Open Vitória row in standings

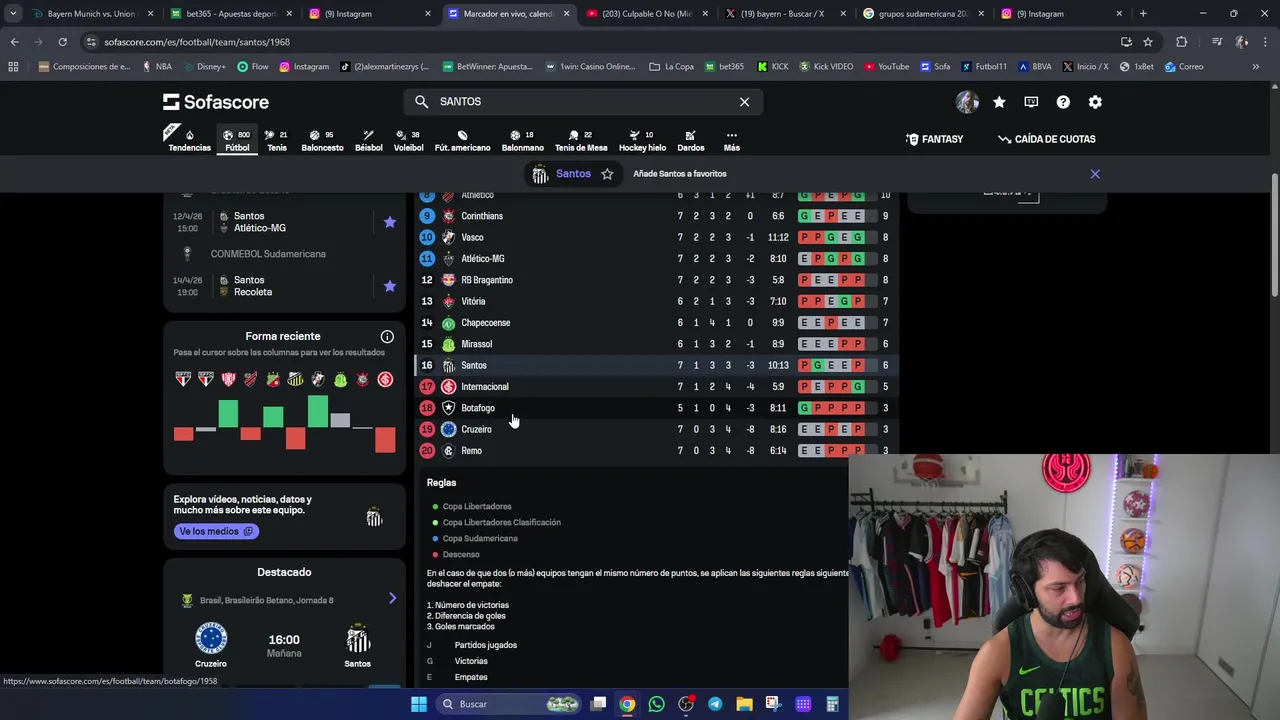655,301
